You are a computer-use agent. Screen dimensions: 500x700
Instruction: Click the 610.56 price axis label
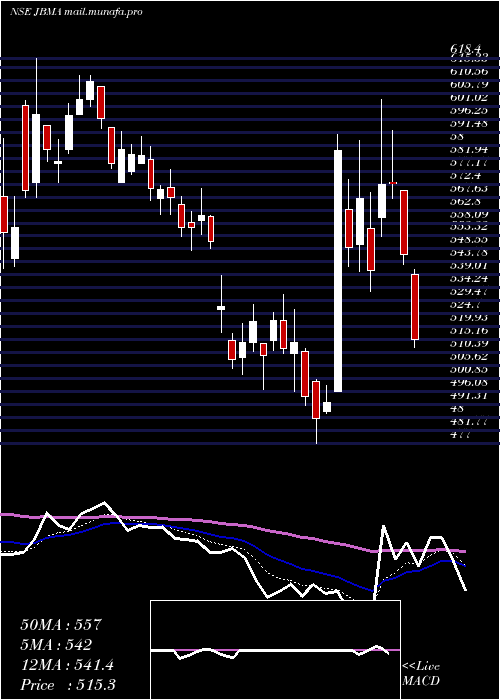(x=470, y=71)
